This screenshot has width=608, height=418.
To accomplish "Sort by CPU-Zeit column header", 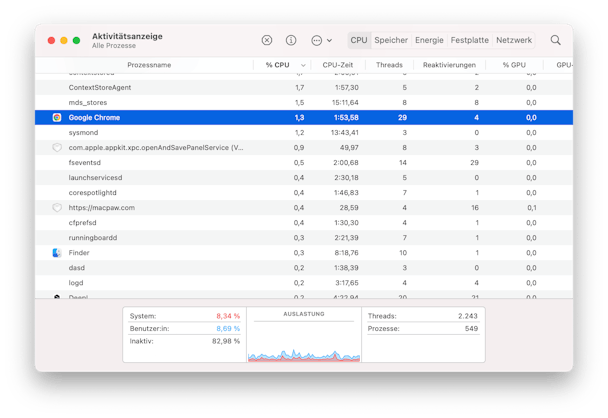I will coord(337,65).
